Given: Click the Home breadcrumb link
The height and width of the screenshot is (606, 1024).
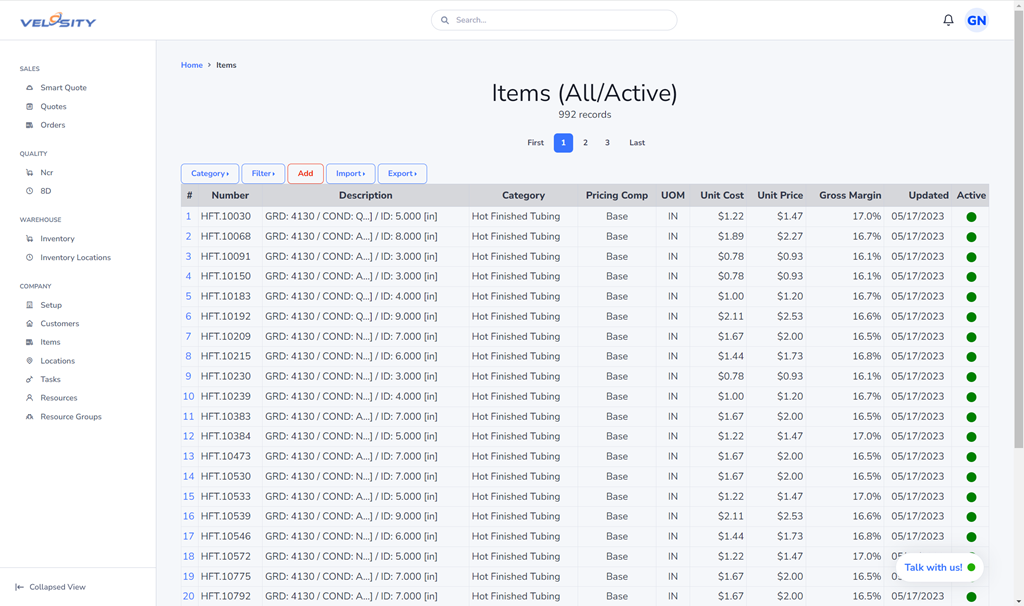Looking at the screenshot, I should pyautogui.click(x=191, y=65).
